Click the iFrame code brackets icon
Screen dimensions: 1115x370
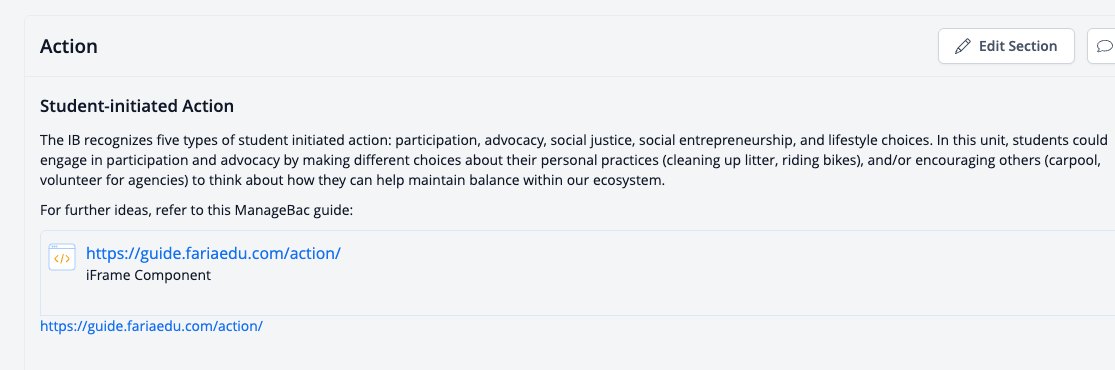click(62, 258)
